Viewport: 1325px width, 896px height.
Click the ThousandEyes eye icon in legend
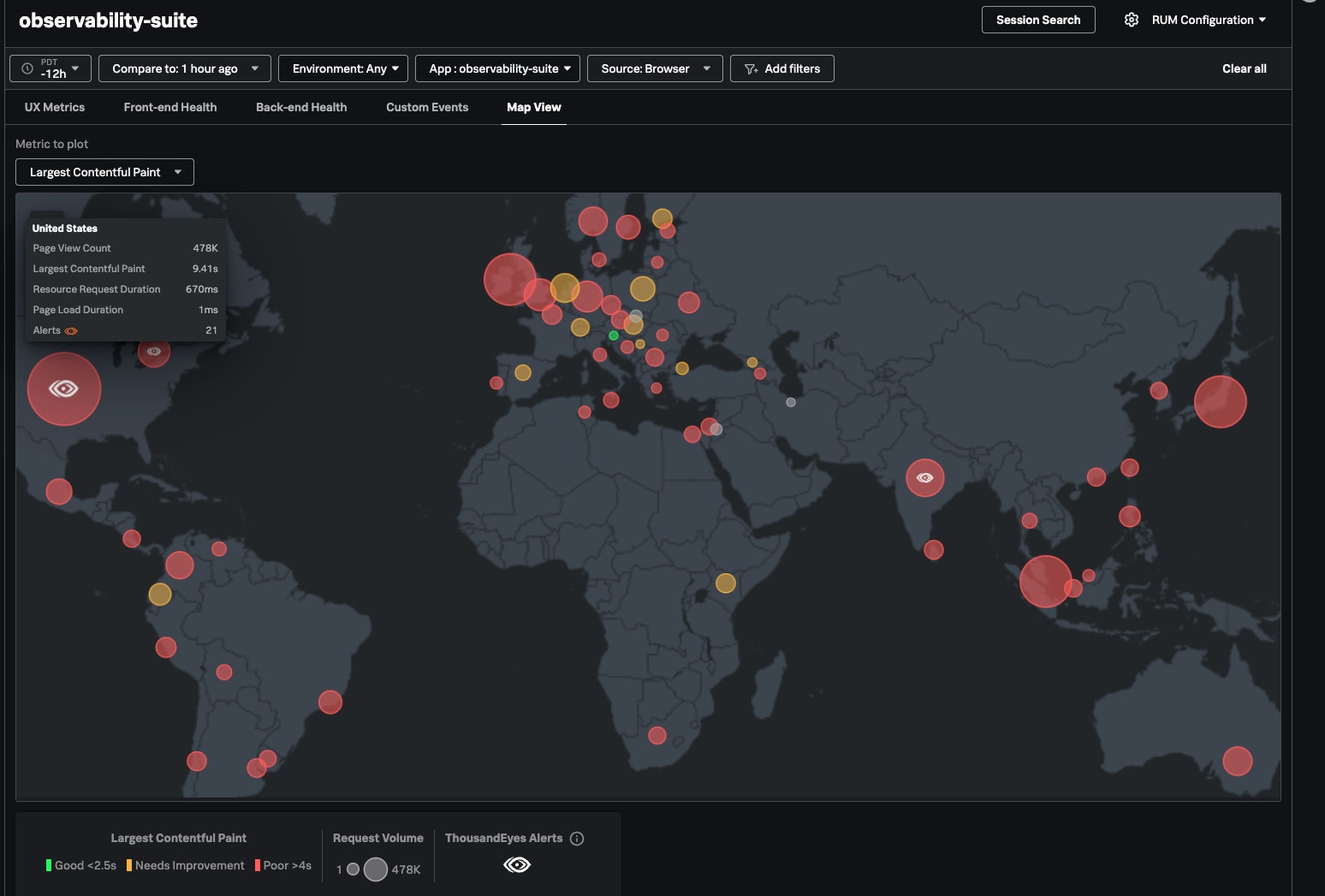pyautogui.click(x=517, y=865)
